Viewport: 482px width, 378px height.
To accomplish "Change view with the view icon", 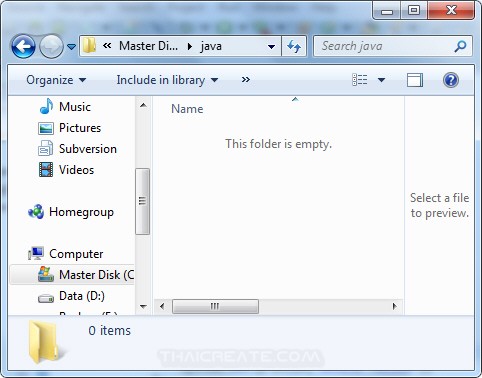I will (x=360, y=80).
